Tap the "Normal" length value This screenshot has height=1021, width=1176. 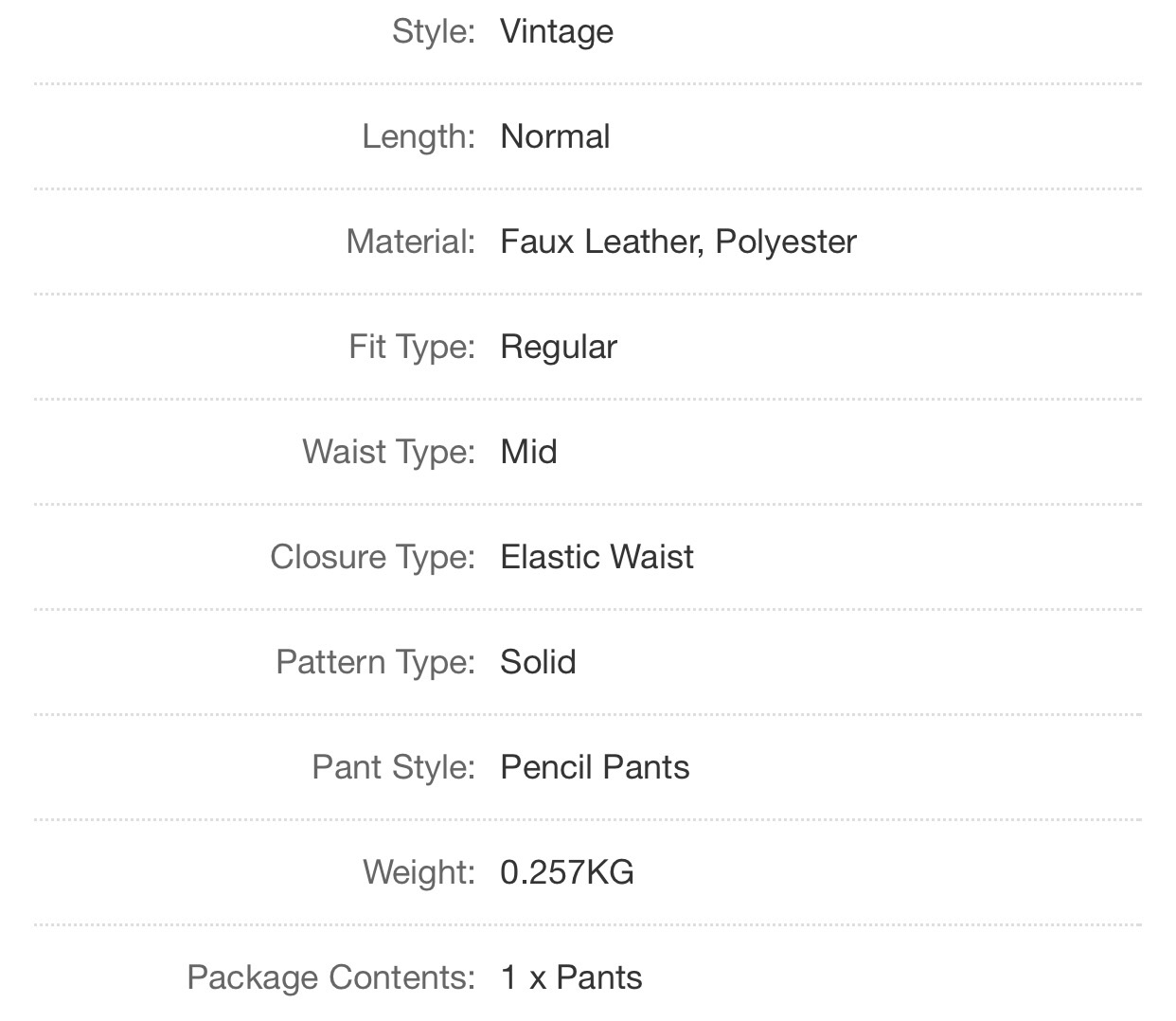(x=555, y=136)
